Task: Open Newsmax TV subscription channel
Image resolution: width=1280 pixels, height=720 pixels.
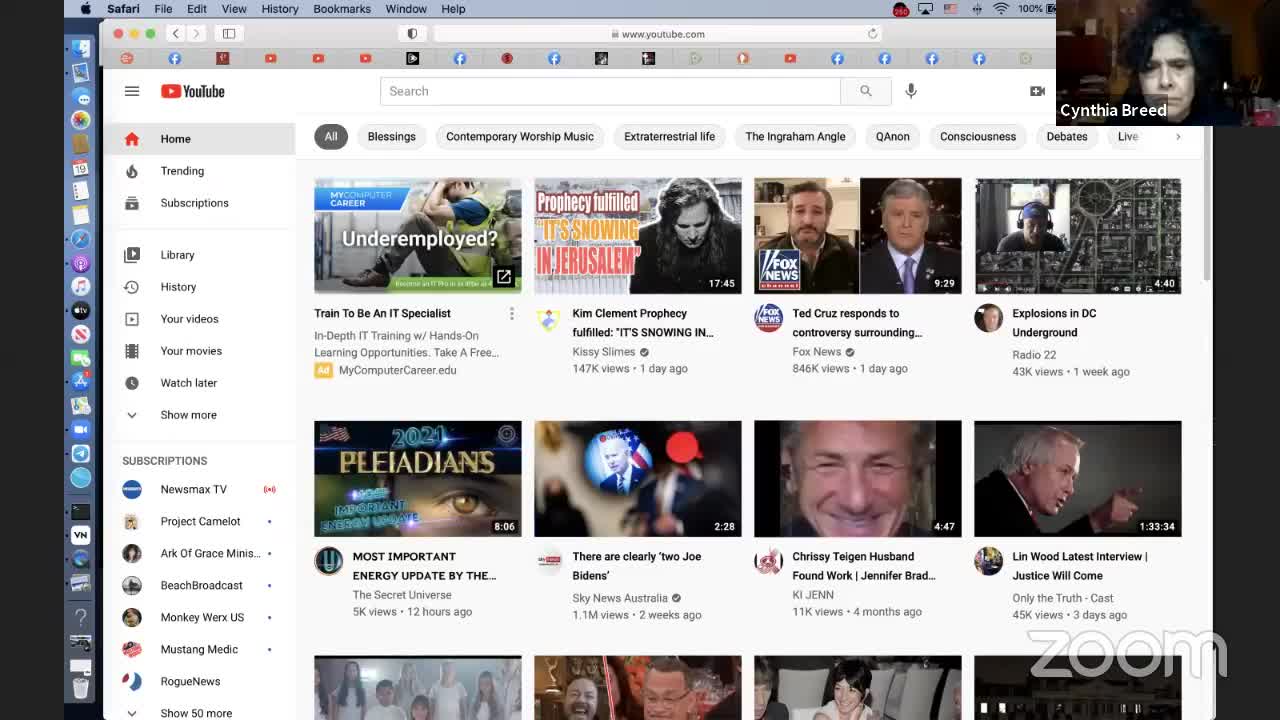Action: click(200, 489)
